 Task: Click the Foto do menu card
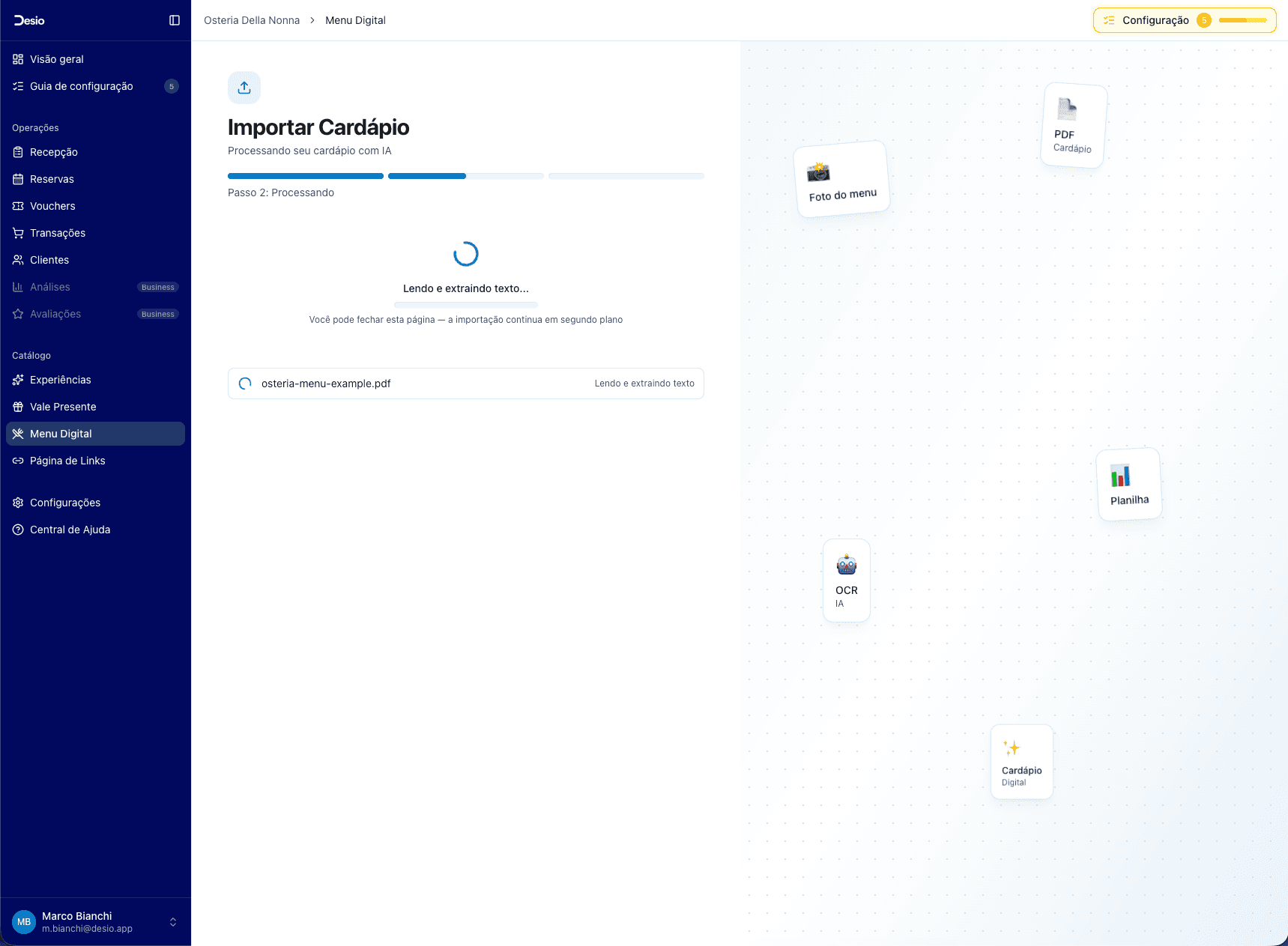coord(841,180)
